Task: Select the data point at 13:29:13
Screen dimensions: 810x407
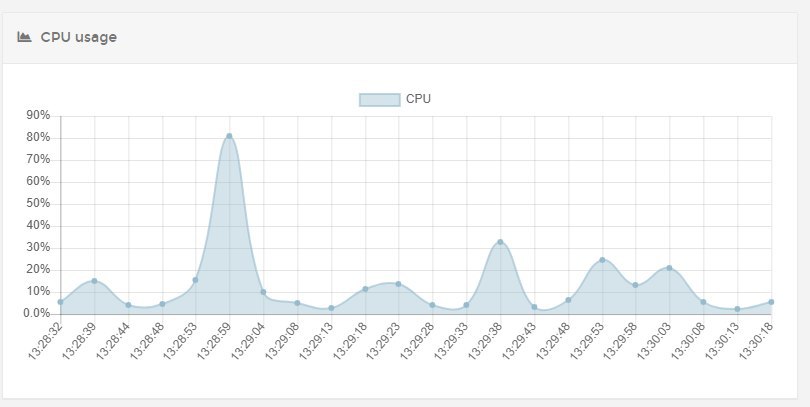Action: point(331,308)
